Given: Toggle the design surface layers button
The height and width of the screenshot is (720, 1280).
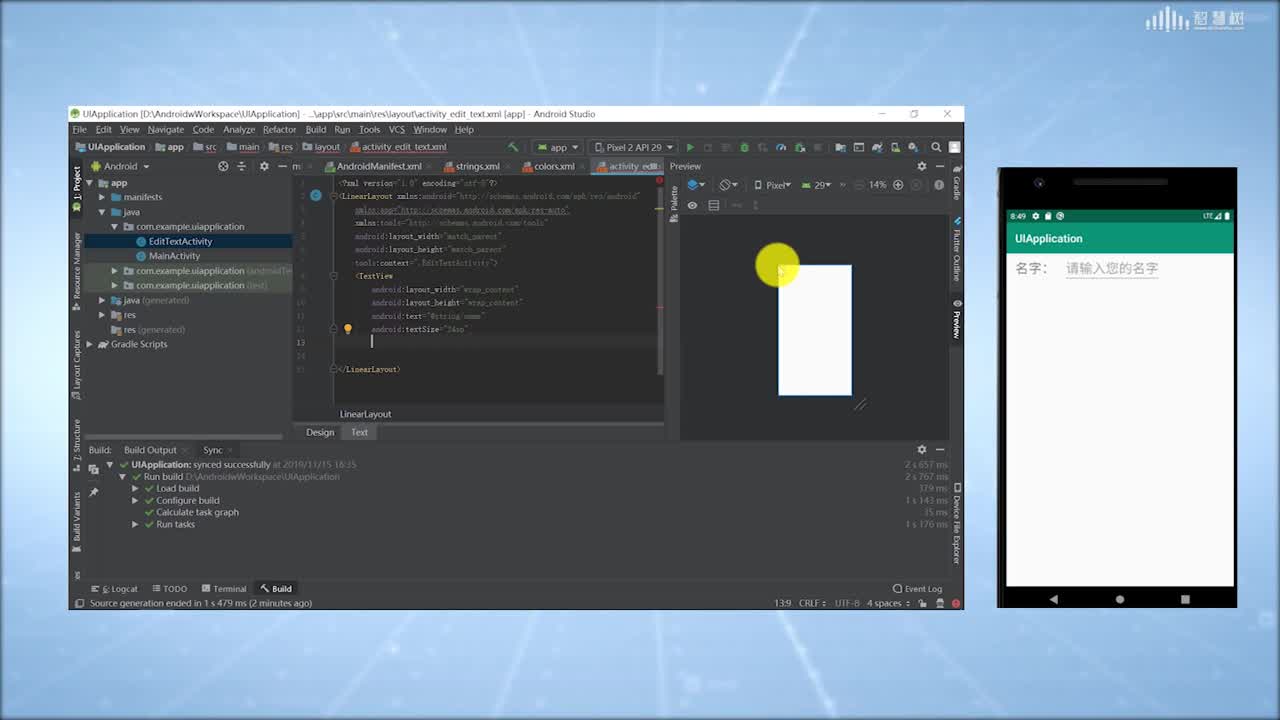Looking at the screenshot, I should 696,185.
